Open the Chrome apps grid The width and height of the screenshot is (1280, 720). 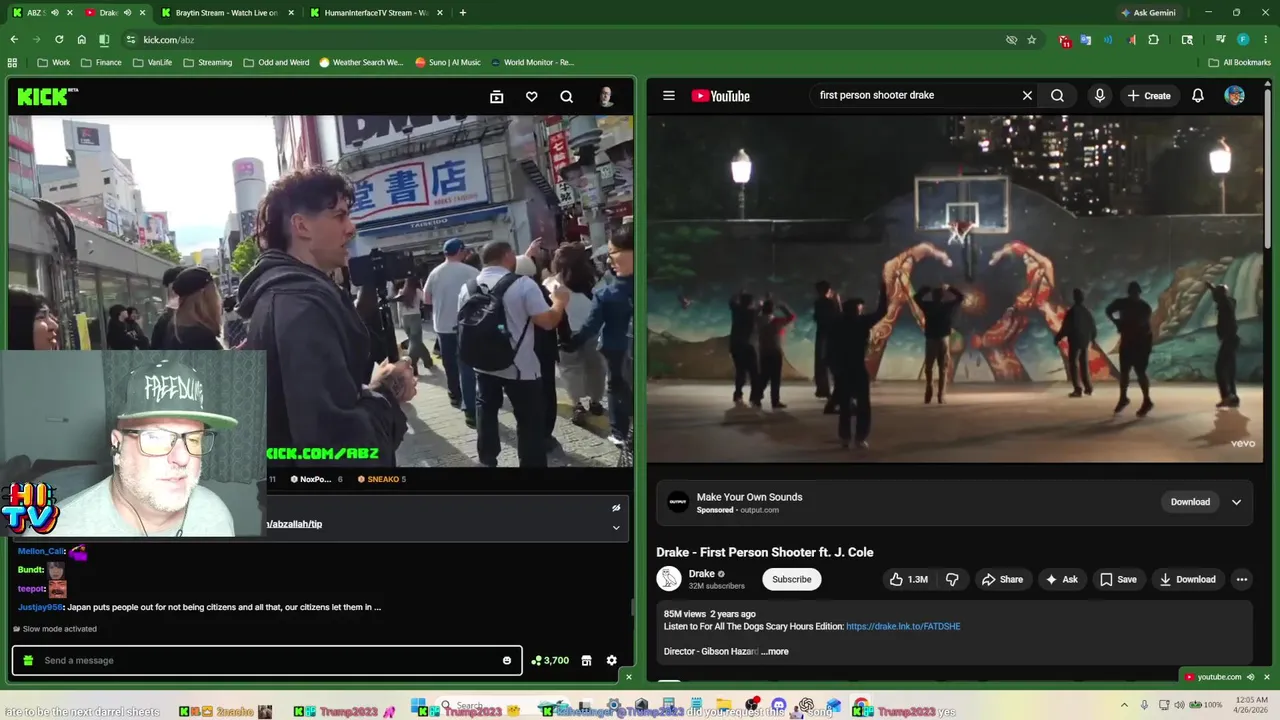[12, 62]
